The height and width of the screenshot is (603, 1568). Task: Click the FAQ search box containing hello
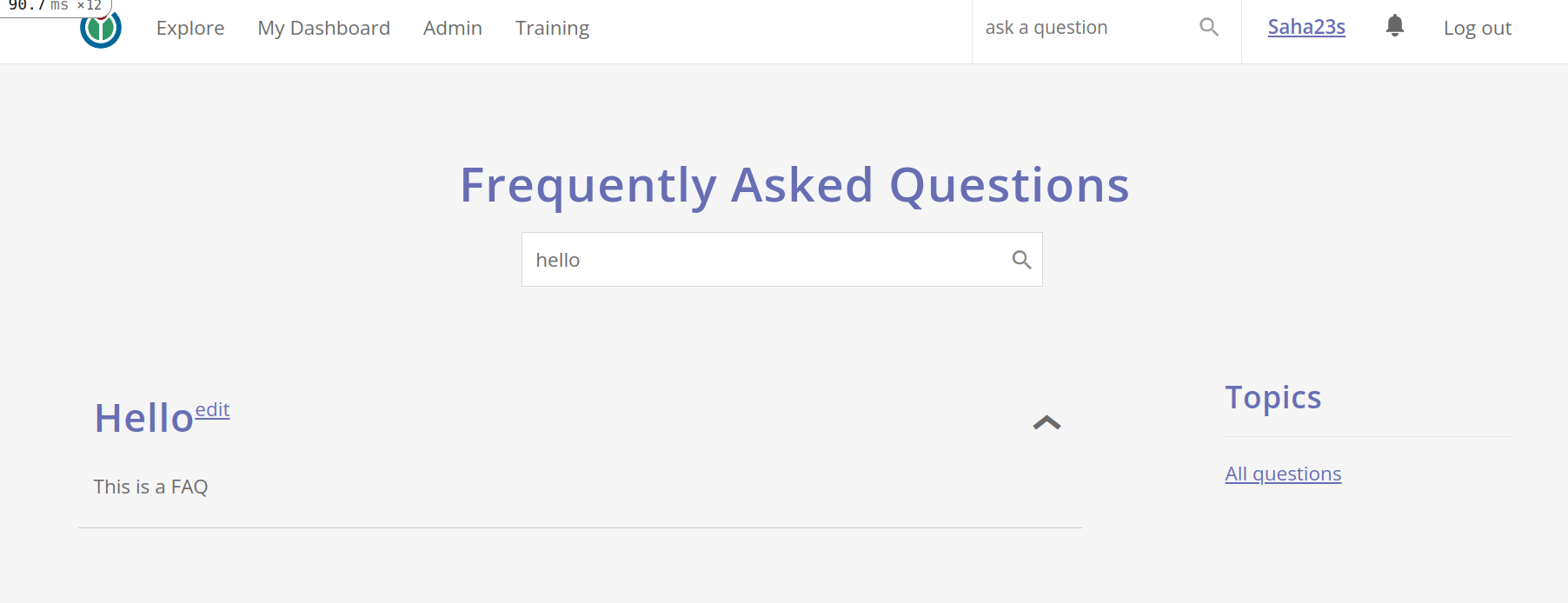click(765, 259)
